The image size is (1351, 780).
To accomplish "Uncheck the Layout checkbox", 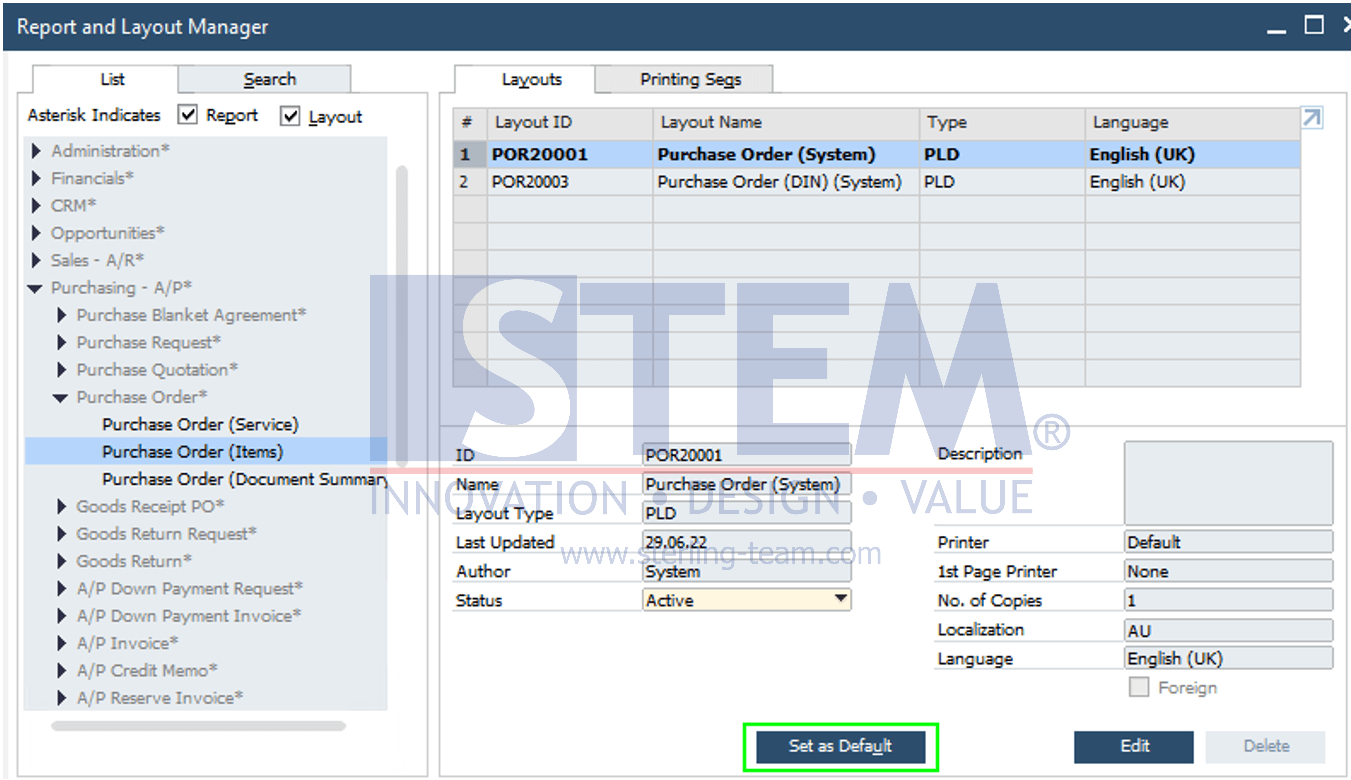I will point(290,116).
